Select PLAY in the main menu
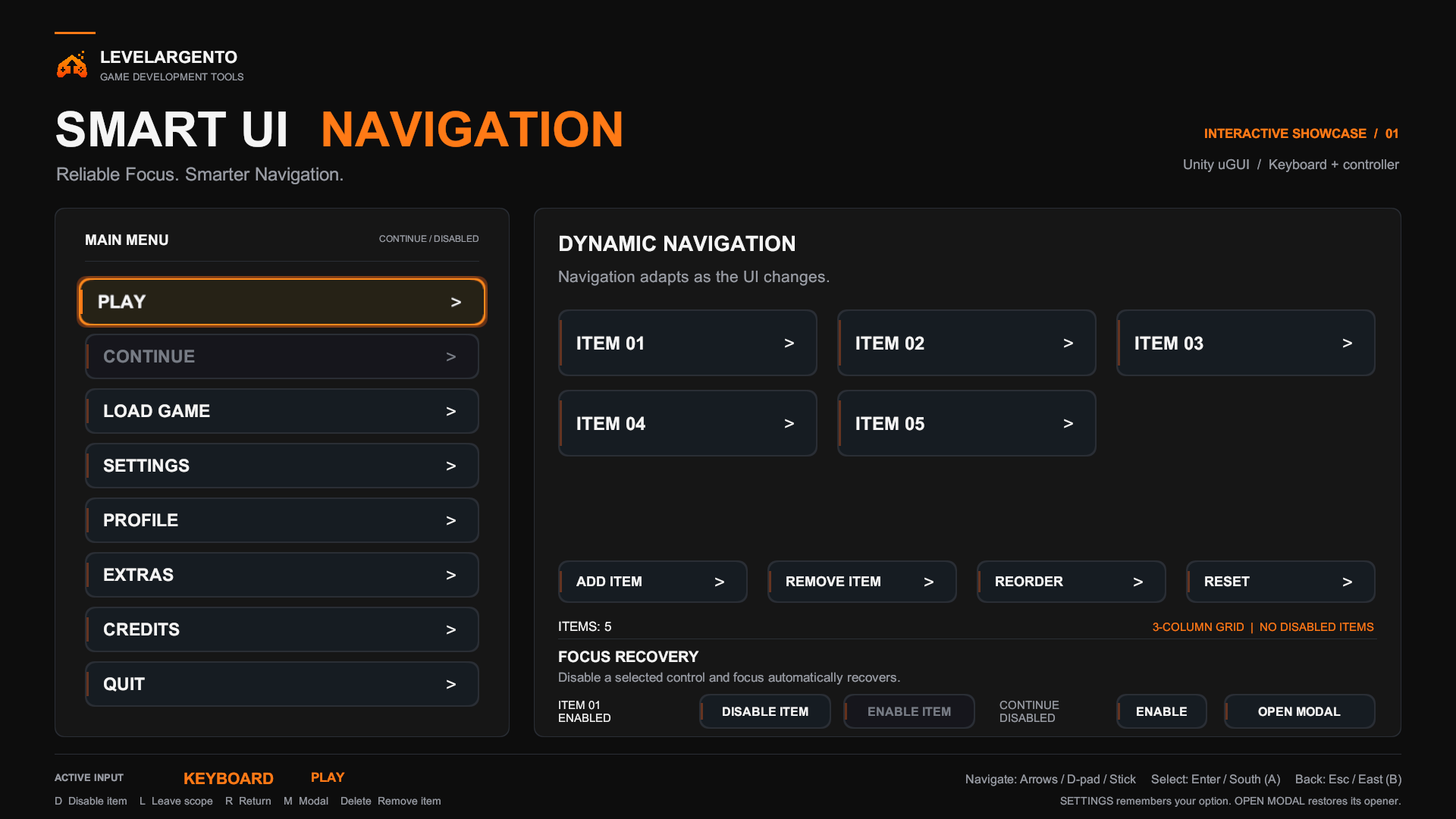Viewport: 1456px width, 819px height. (x=282, y=302)
